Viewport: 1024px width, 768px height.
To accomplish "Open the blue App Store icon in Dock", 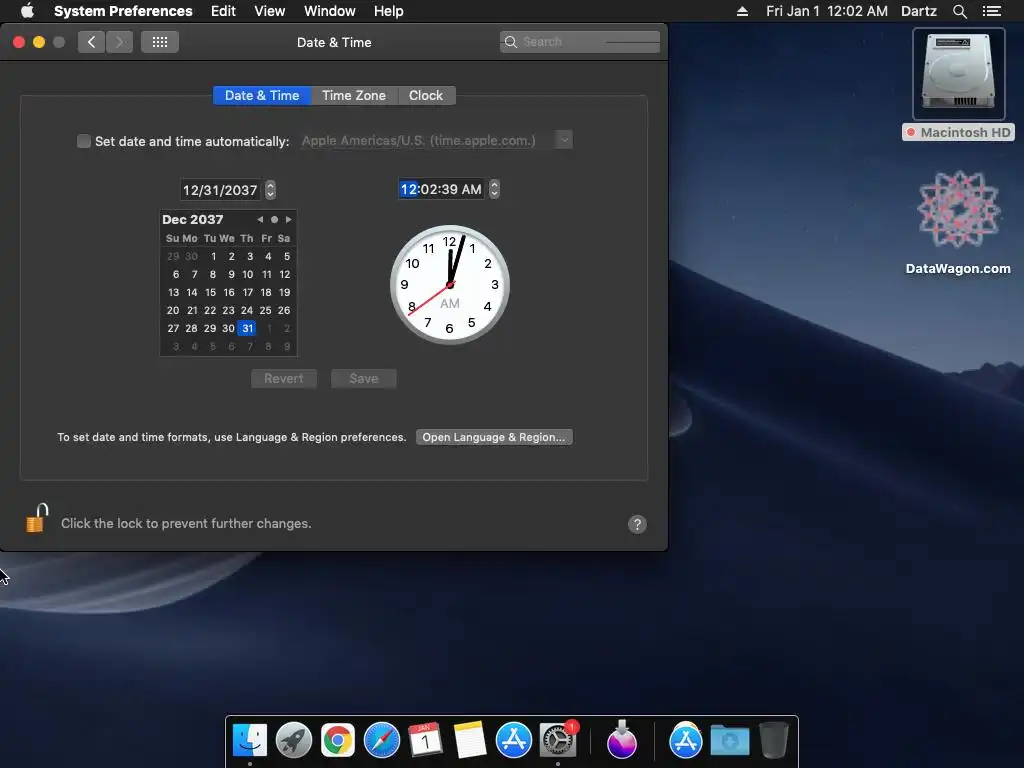I will (513, 740).
